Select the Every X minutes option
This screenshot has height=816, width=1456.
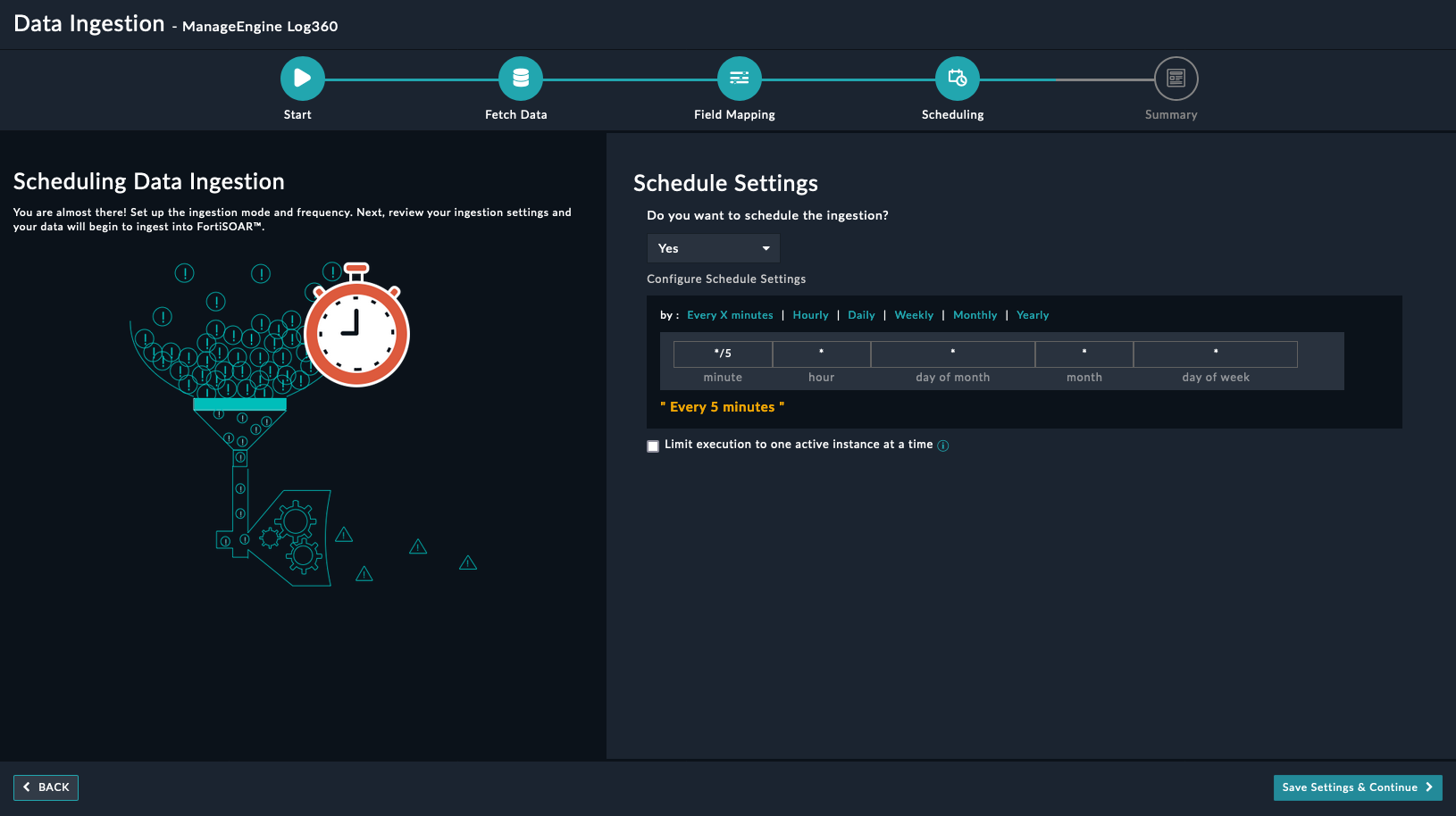(x=730, y=314)
